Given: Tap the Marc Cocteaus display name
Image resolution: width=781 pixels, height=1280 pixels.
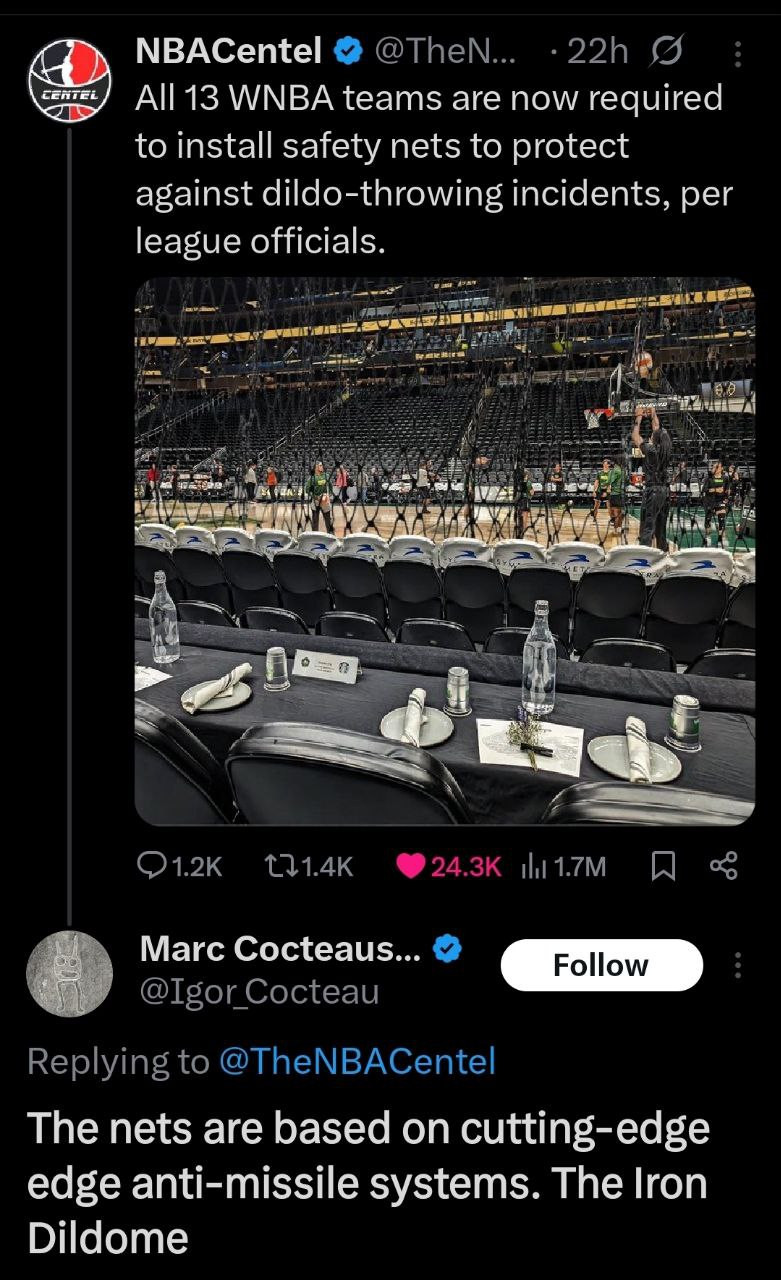Looking at the screenshot, I should (x=281, y=949).
